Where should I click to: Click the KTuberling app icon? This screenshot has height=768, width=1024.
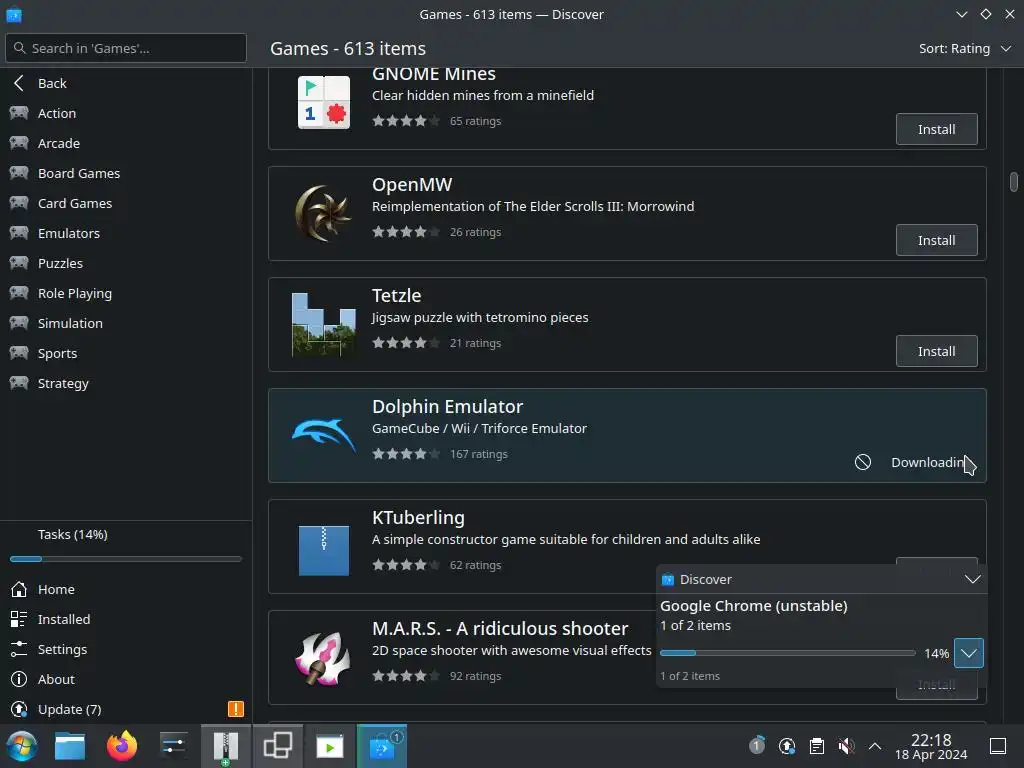(324, 551)
